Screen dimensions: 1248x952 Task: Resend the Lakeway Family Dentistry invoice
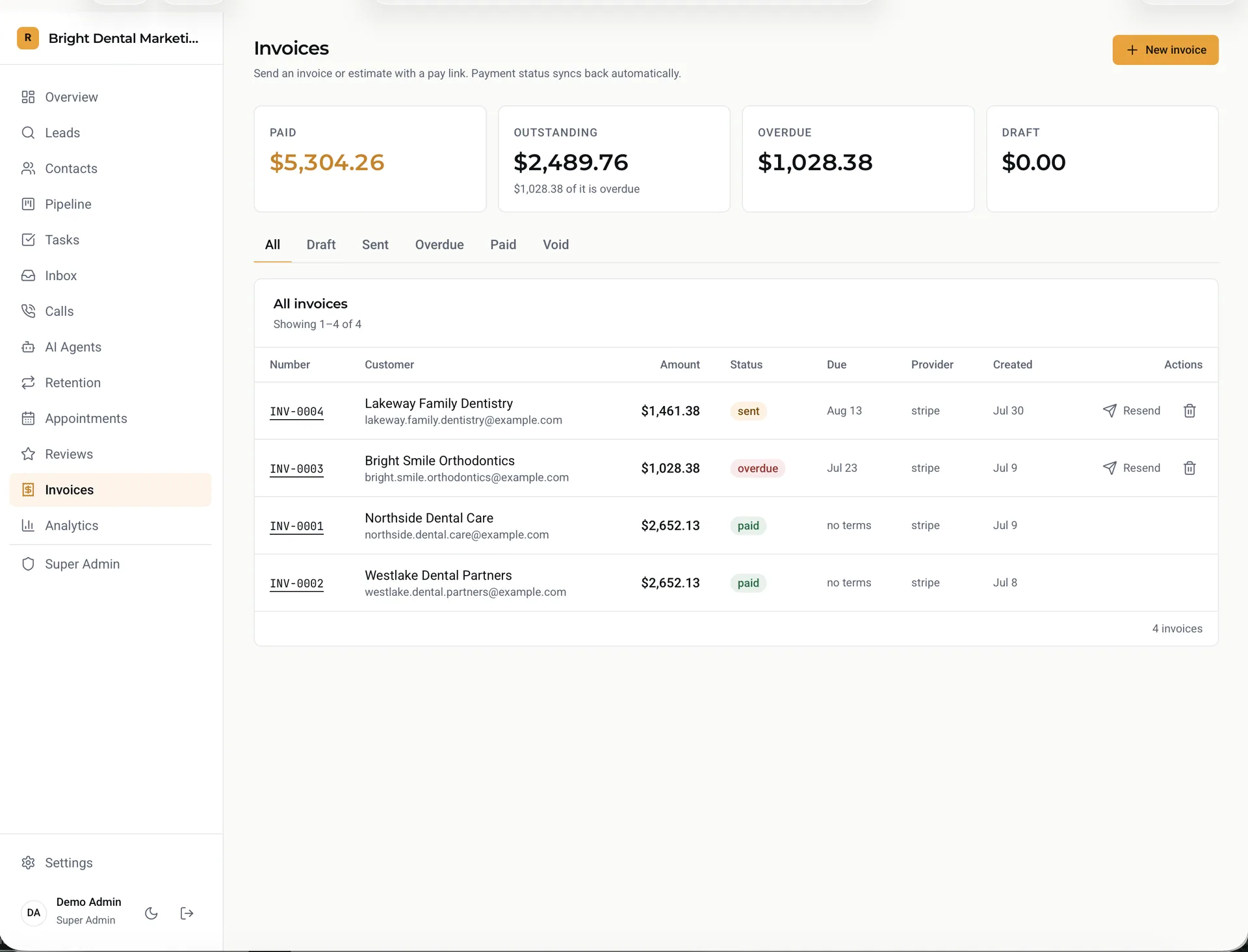(x=1132, y=411)
